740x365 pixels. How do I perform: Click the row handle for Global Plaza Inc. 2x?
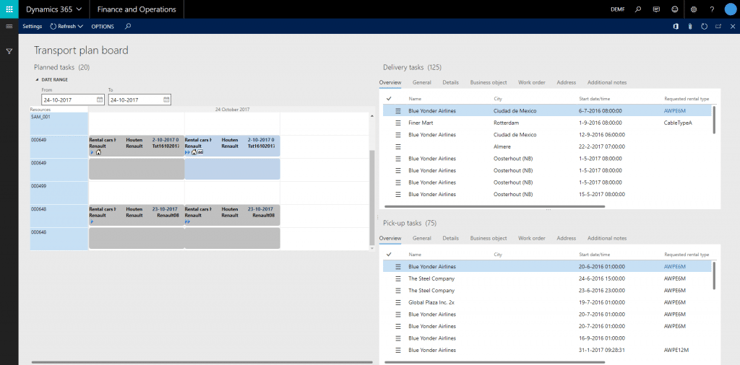(x=398, y=302)
